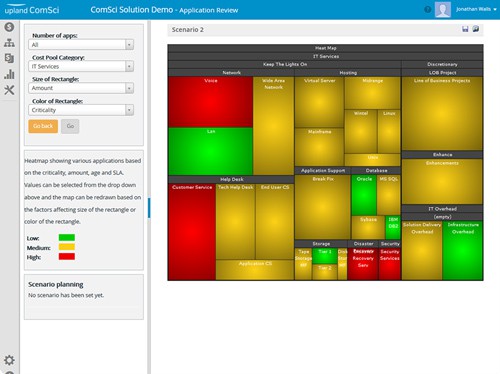Click the export icon next to save
Viewport: 500px width, 374px height.
(x=476, y=29)
